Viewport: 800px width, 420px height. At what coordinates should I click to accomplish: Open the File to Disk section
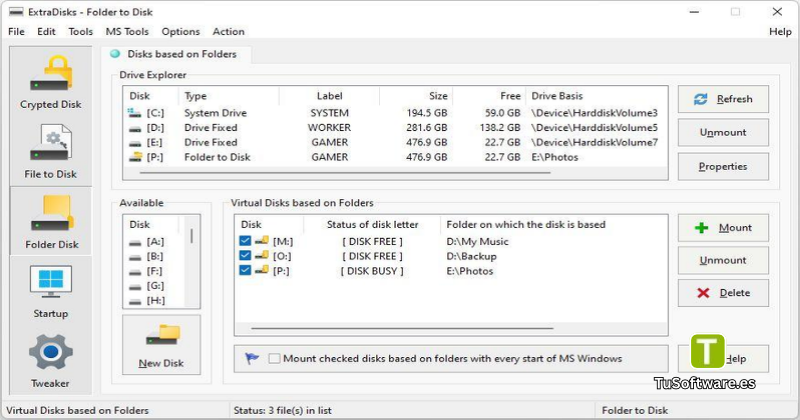51,151
